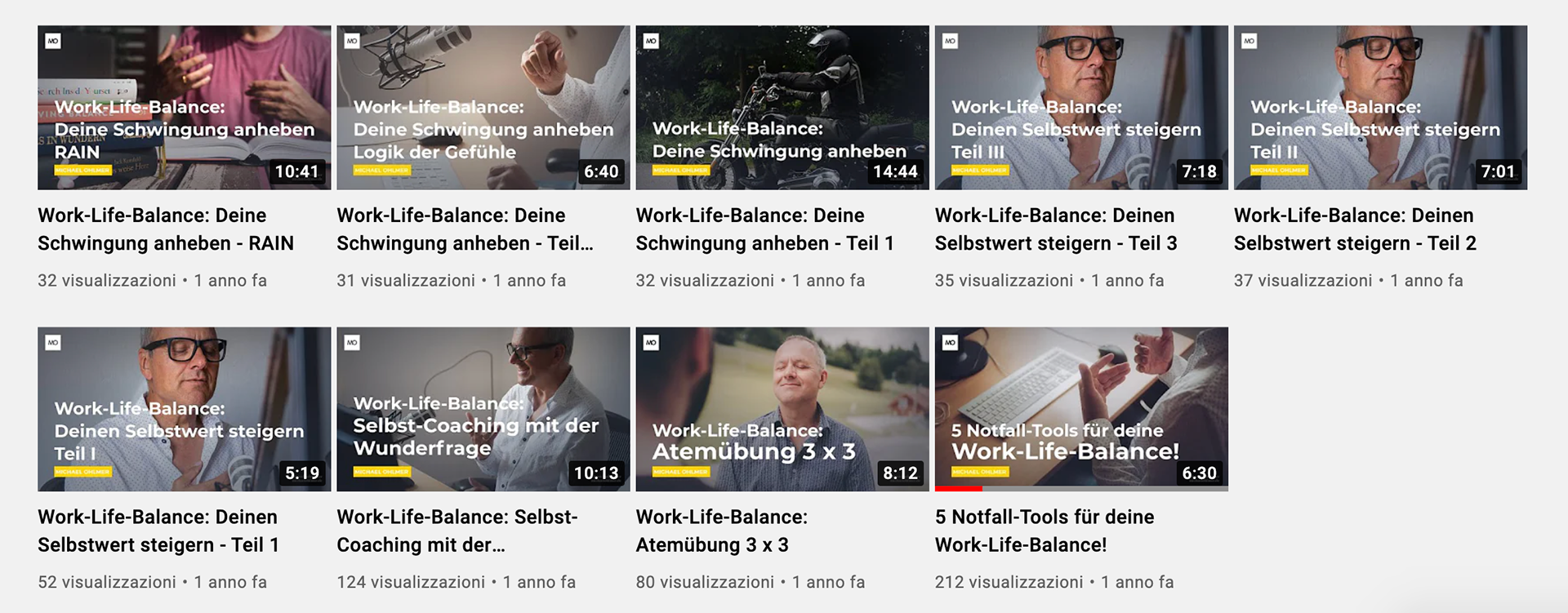Click the red watch-progress bar on Notfall-Tools
Screen dimensions: 1568x613
point(959,489)
